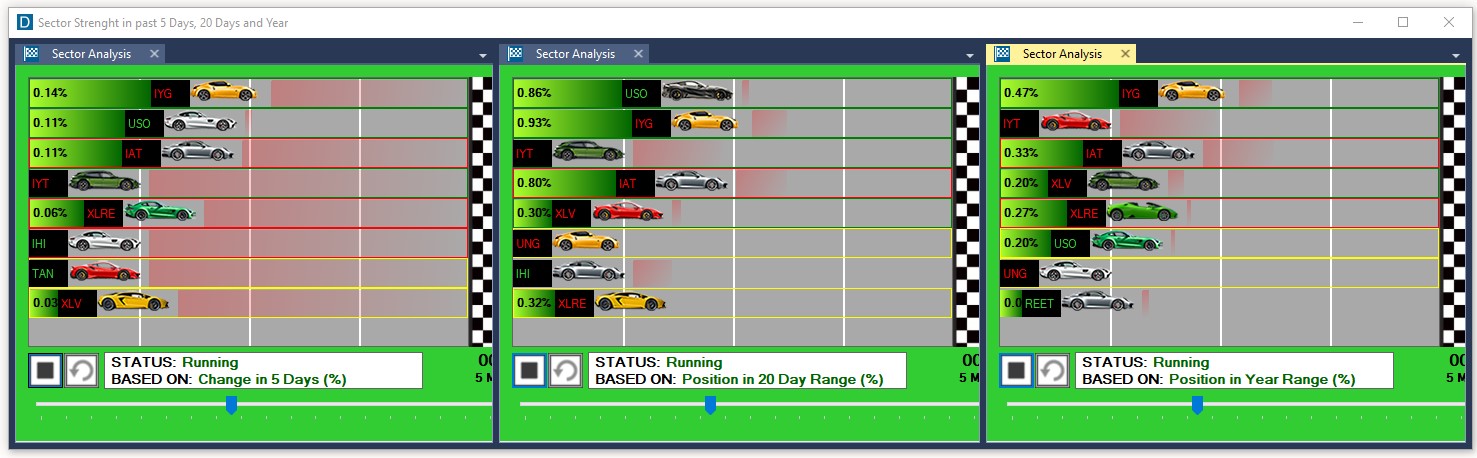Restart the Year Range sector race
Viewport: 1477px width, 458px height.
click(1053, 371)
